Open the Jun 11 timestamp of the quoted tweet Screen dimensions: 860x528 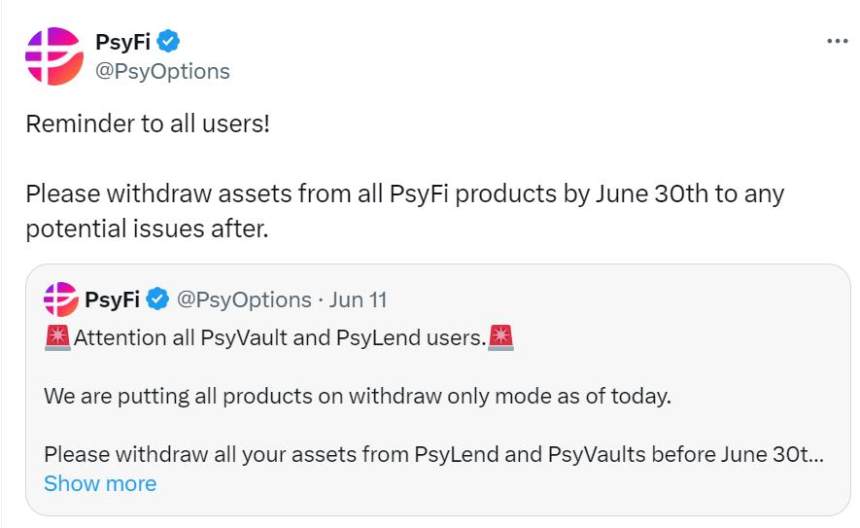coord(358,299)
